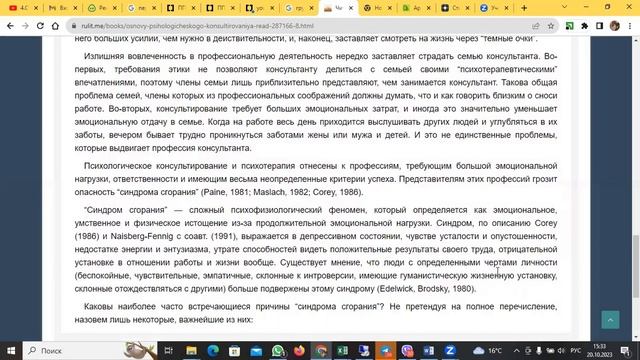Open Word from the taskbar
This screenshot has width=640, height=360.
[x=429, y=351]
